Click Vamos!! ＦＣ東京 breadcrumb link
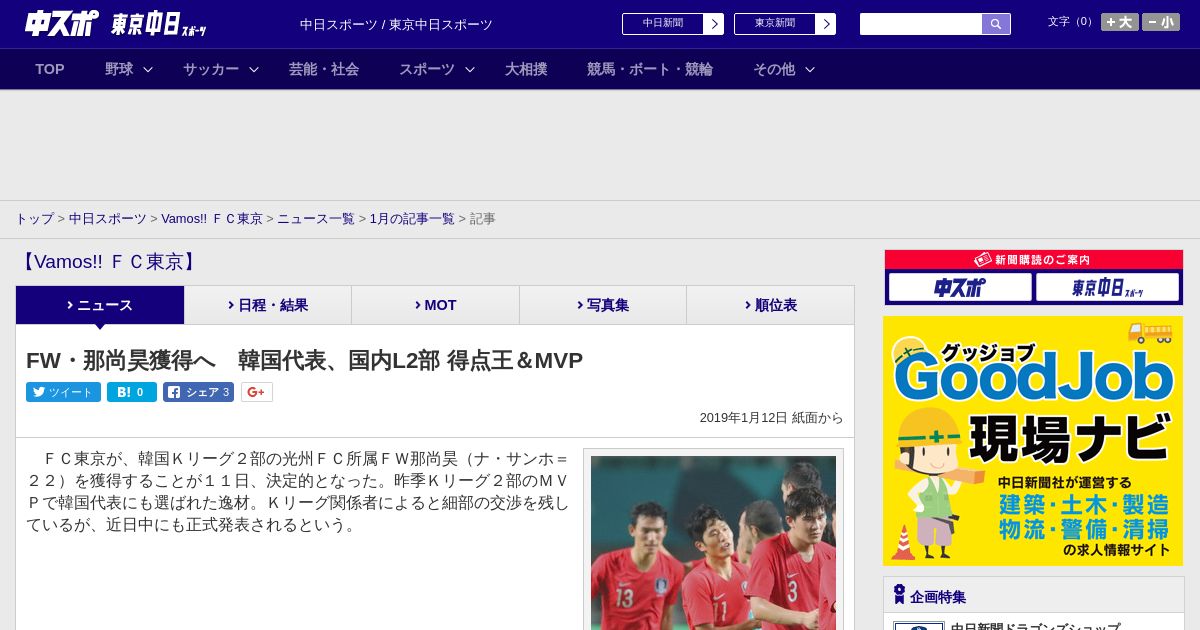The width and height of the screenshot is (1200, 630). pos(212,218)
